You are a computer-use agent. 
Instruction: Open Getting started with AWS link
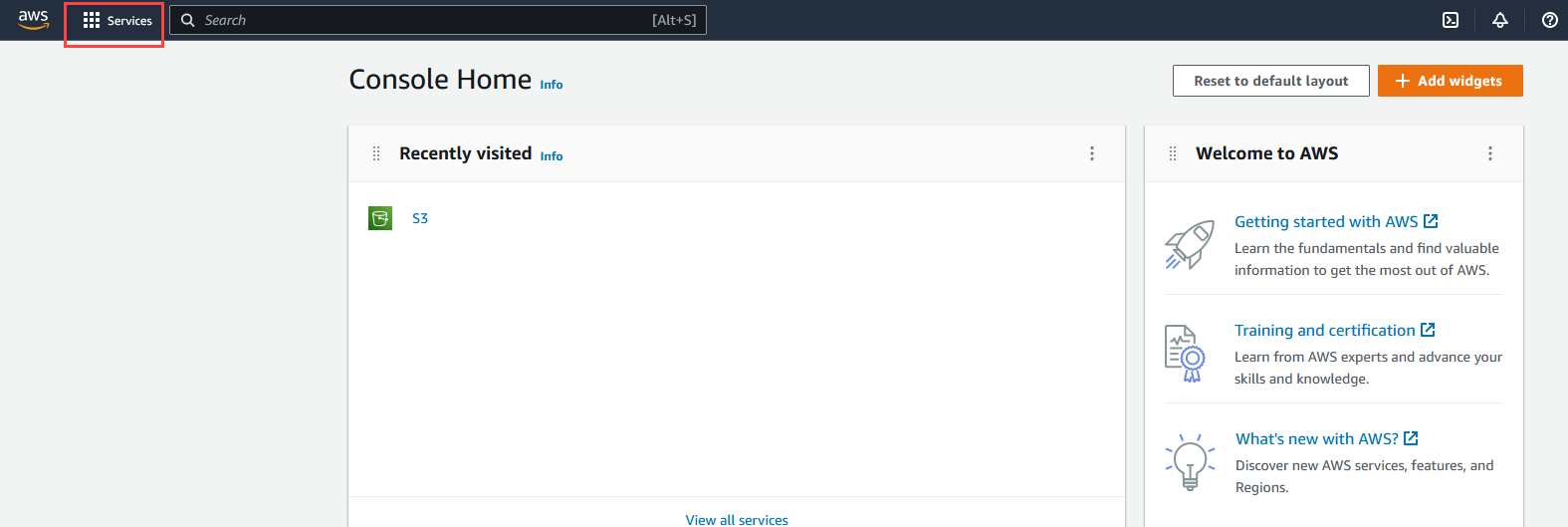[1336, 221]
